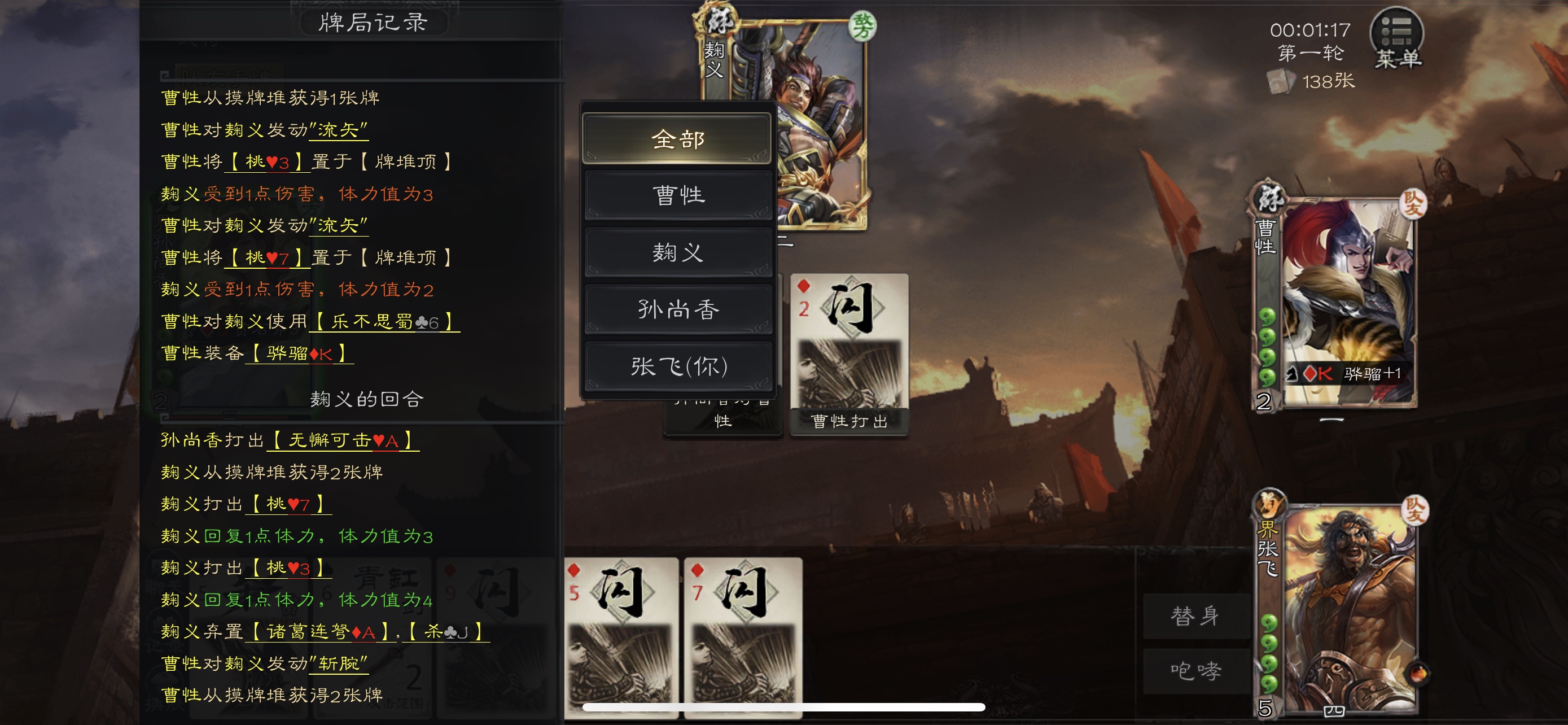Screen dimensions: 1568x725
Task: Activate the 咆哮 skill button
Action: point(1195,671)
